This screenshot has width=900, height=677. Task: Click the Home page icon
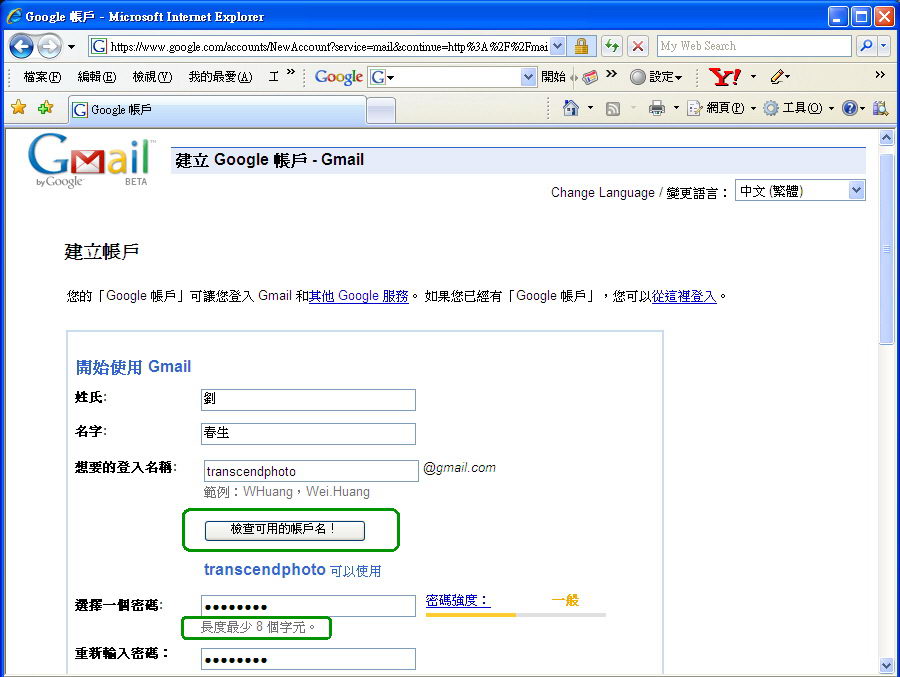[571, 108]
